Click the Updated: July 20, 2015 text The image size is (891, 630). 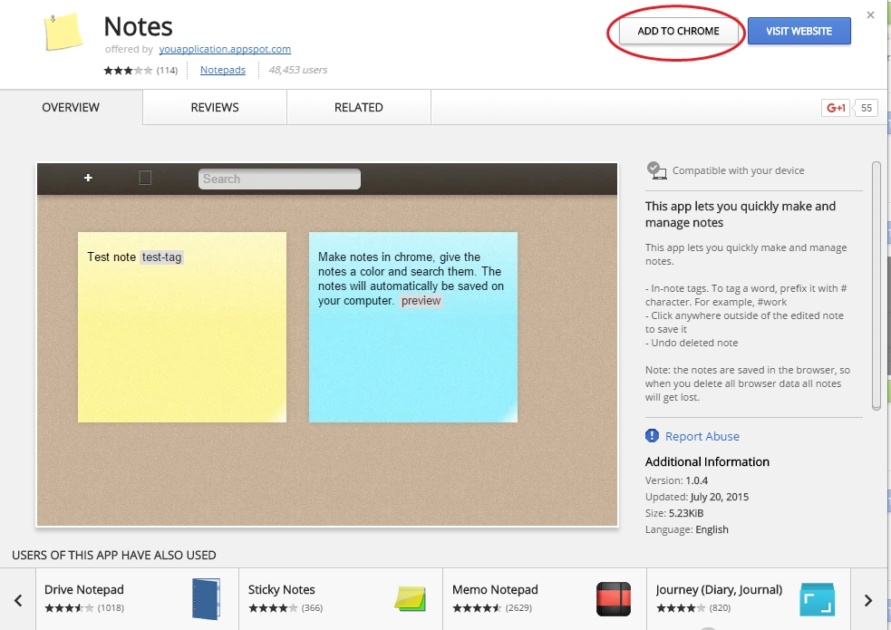pos(697,497)
